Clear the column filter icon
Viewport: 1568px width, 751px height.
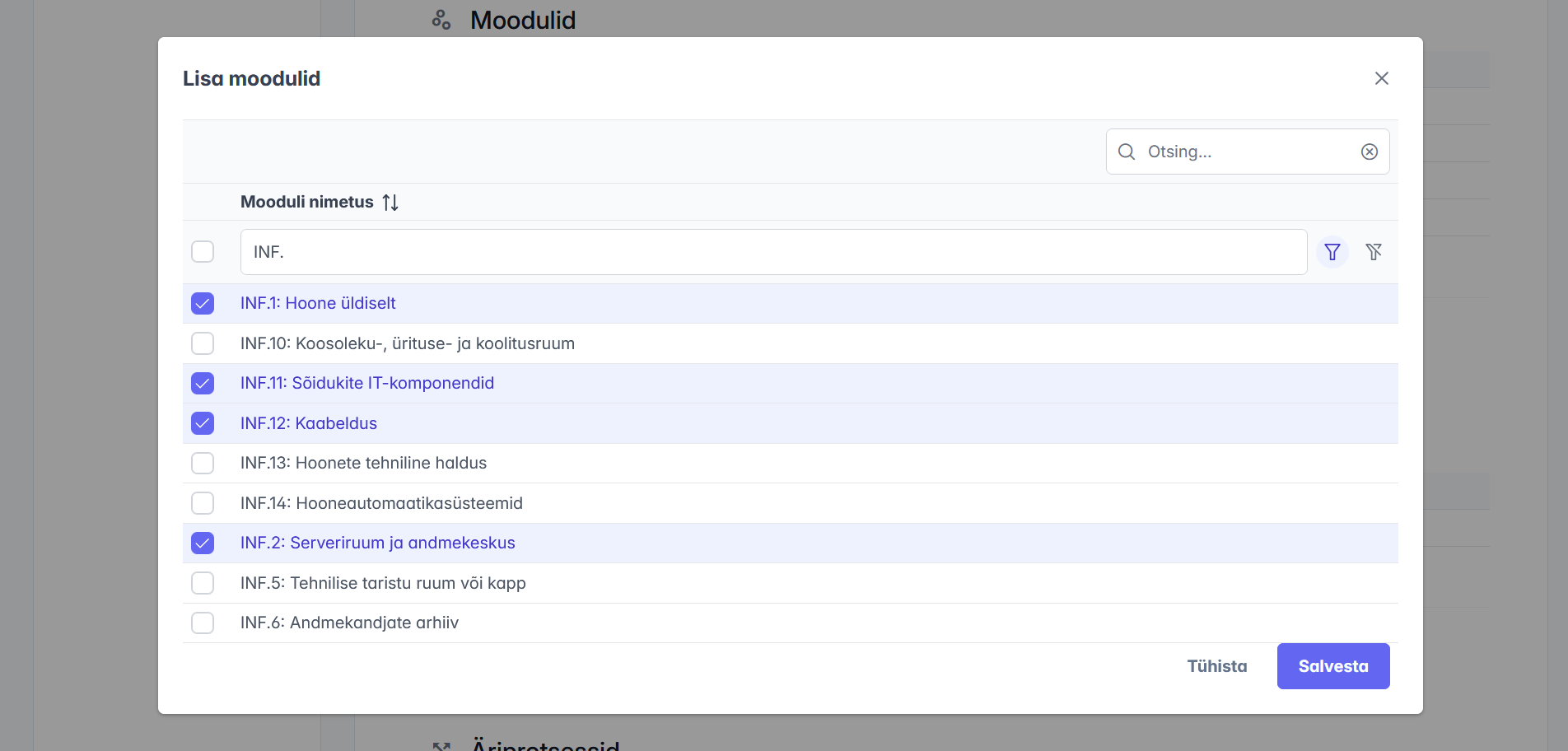tap(1373, 252)
